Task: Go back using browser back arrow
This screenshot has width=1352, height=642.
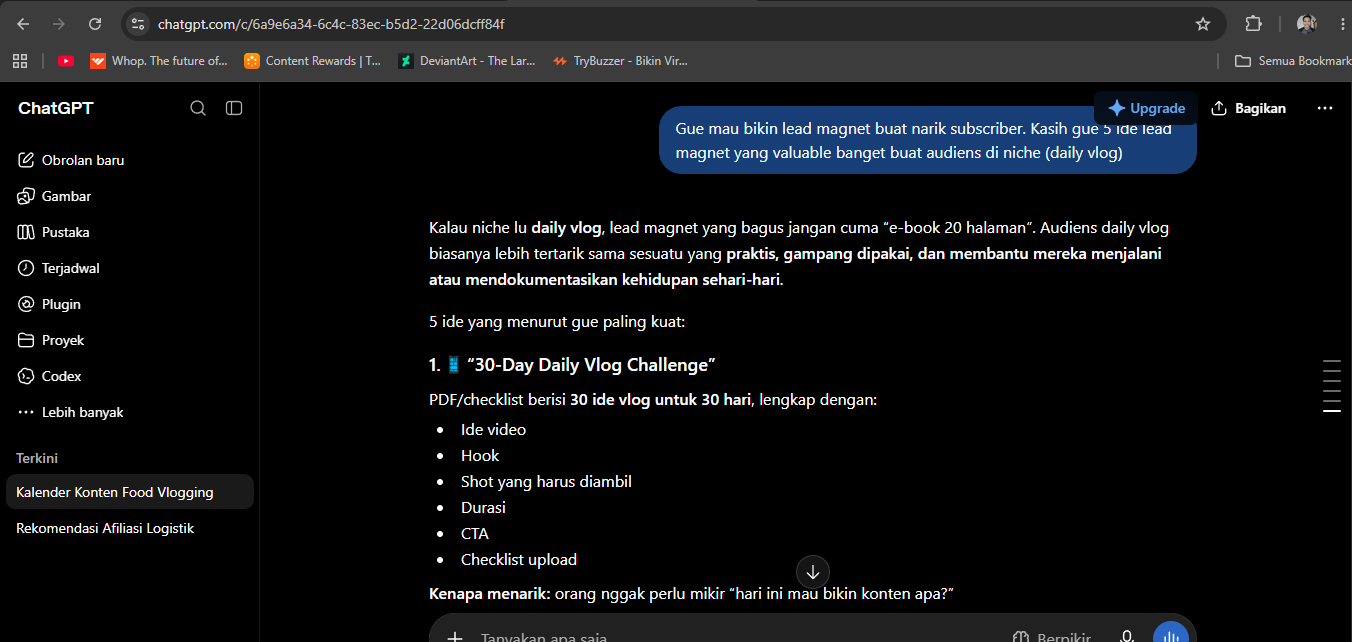Action: 23,24
